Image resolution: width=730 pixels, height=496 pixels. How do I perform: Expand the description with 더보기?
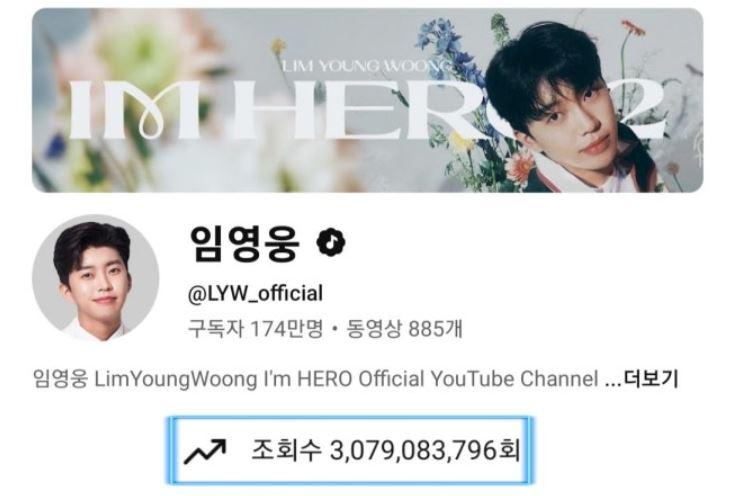pos(651,378)
